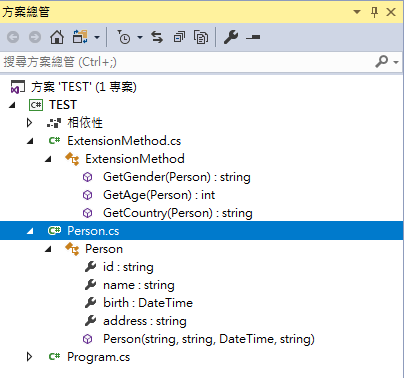Click the search magnifier icon

382,61
